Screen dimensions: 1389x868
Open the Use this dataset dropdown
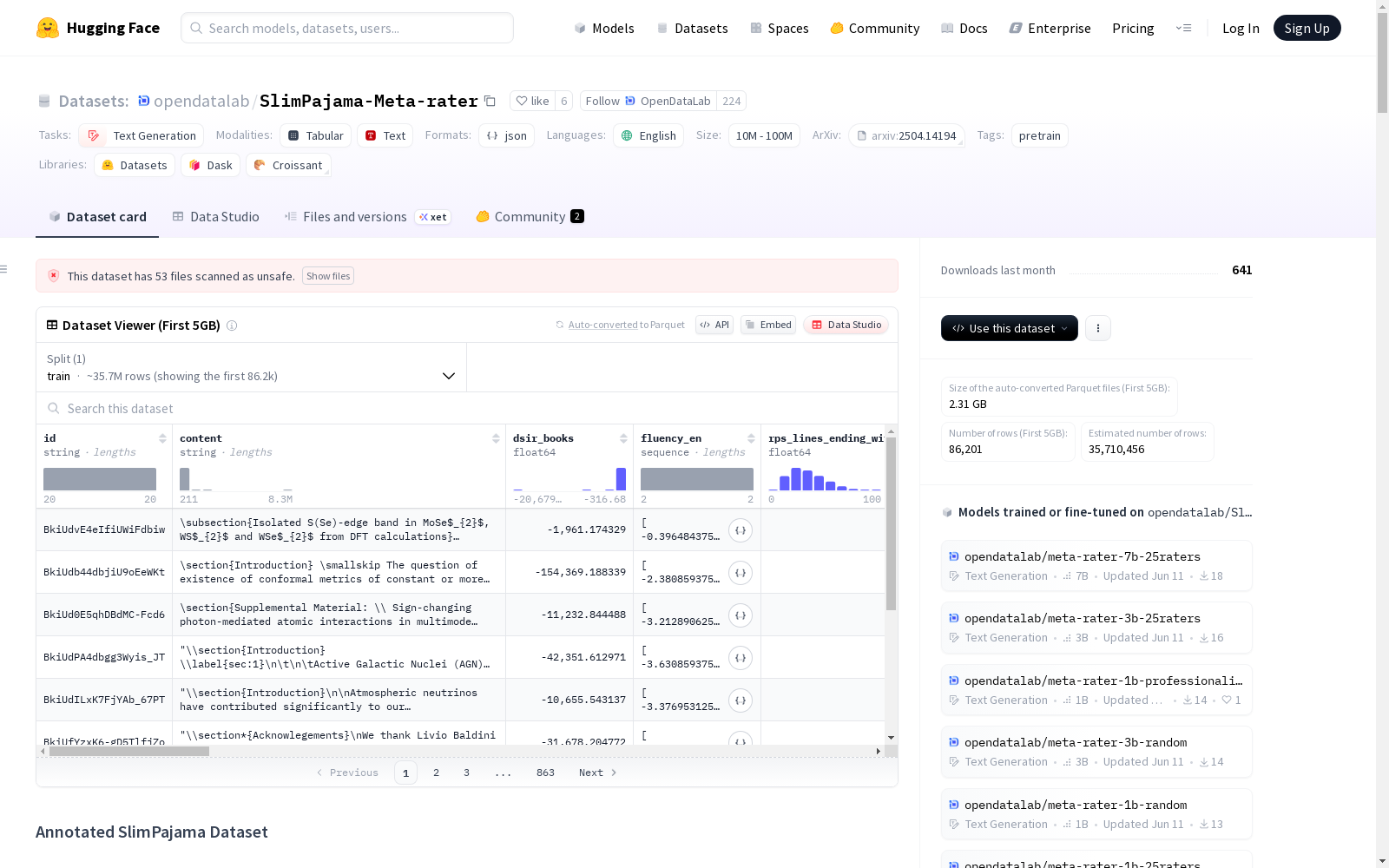click(x=1010, y=328)
